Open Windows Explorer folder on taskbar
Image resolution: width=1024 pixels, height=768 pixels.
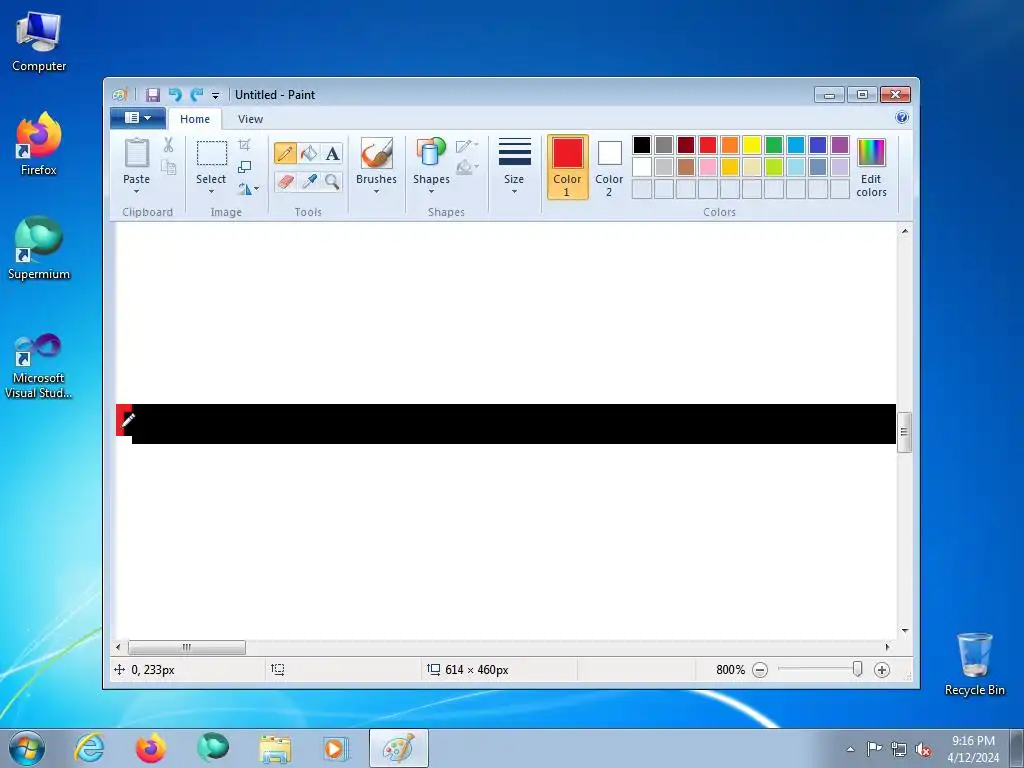tap(275, 748)
